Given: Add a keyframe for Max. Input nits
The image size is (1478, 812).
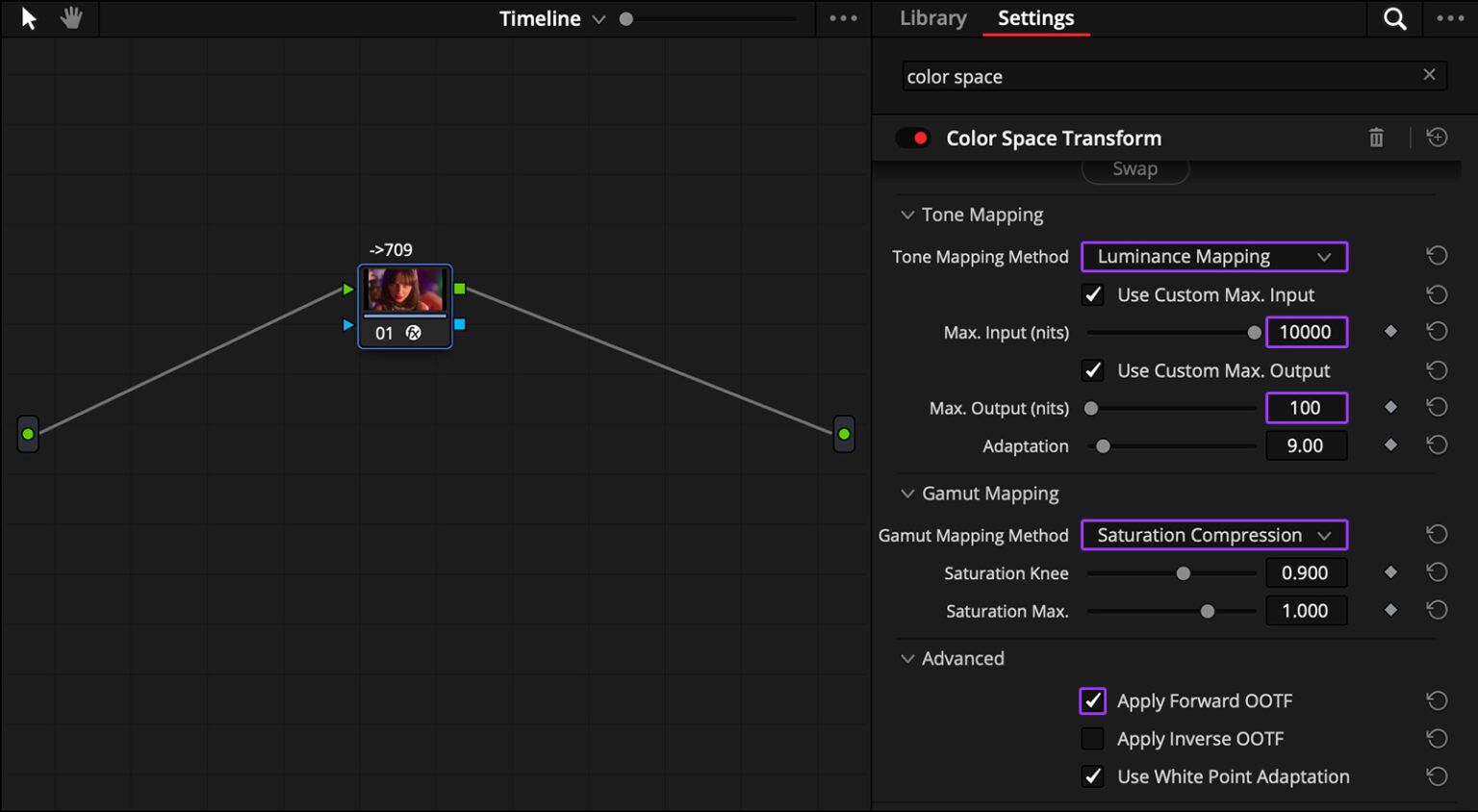Looking at the screenshot, I should click(x=1390, y=331).
